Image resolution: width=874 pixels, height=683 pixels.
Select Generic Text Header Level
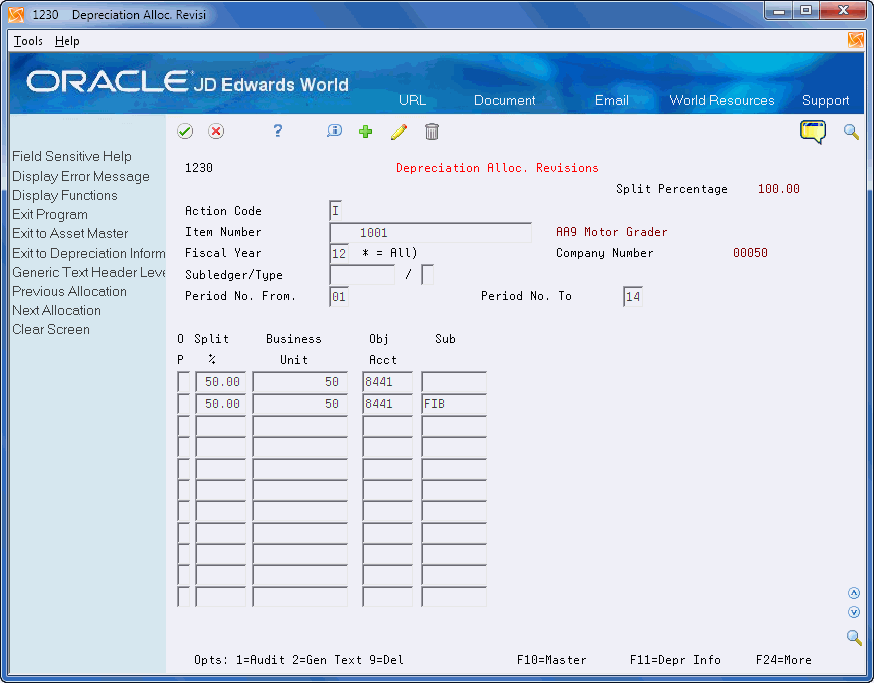[89, 272]
